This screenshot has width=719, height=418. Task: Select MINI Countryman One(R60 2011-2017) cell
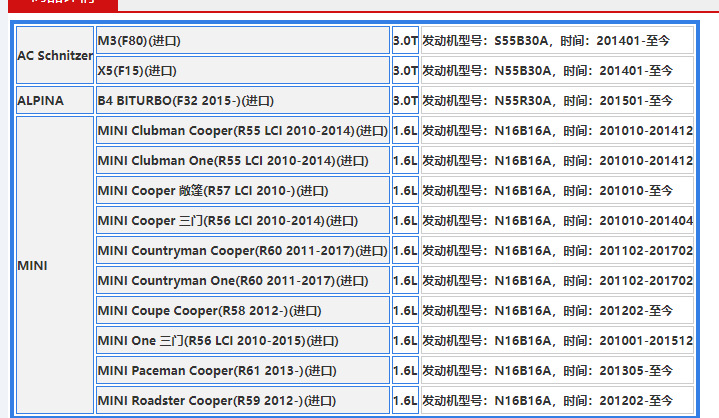click(243, 280)
